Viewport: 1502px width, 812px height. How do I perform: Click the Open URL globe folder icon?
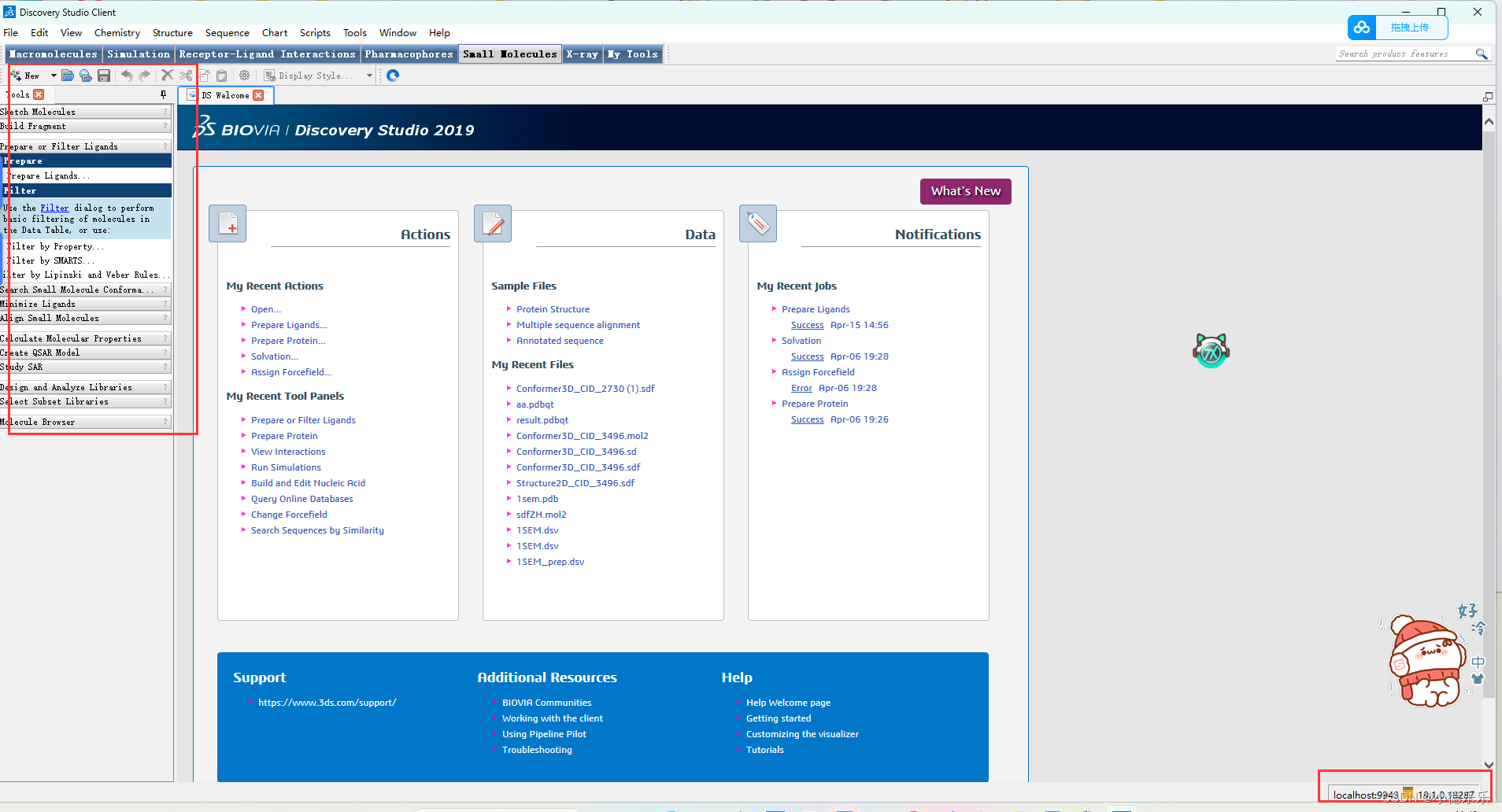[x=86, y=76]
